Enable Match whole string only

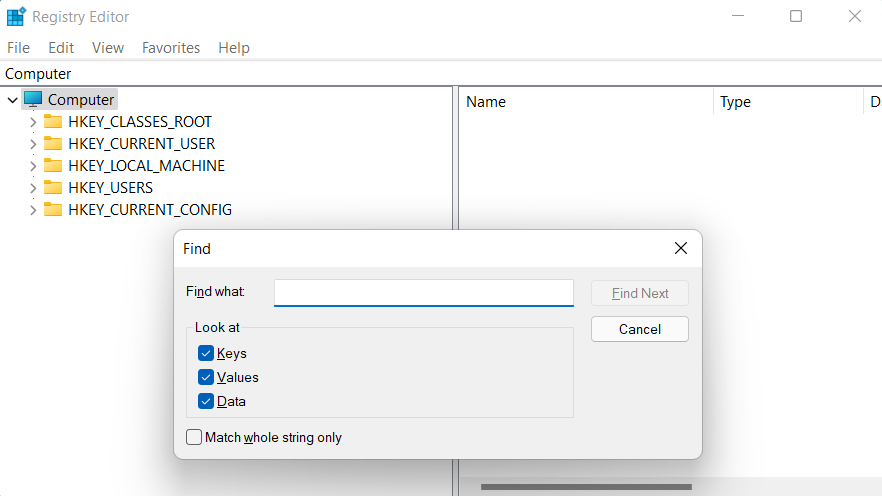click(194, 437)
